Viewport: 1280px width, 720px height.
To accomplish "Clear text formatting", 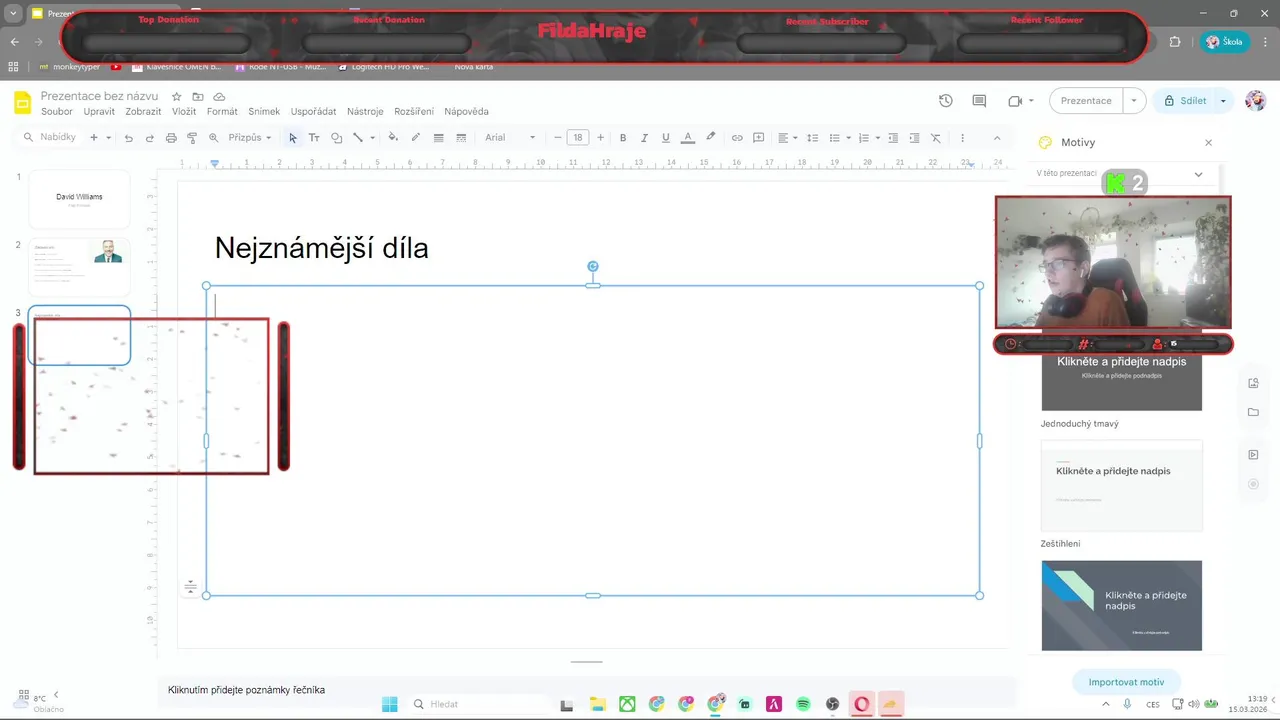I will point(936,138).
